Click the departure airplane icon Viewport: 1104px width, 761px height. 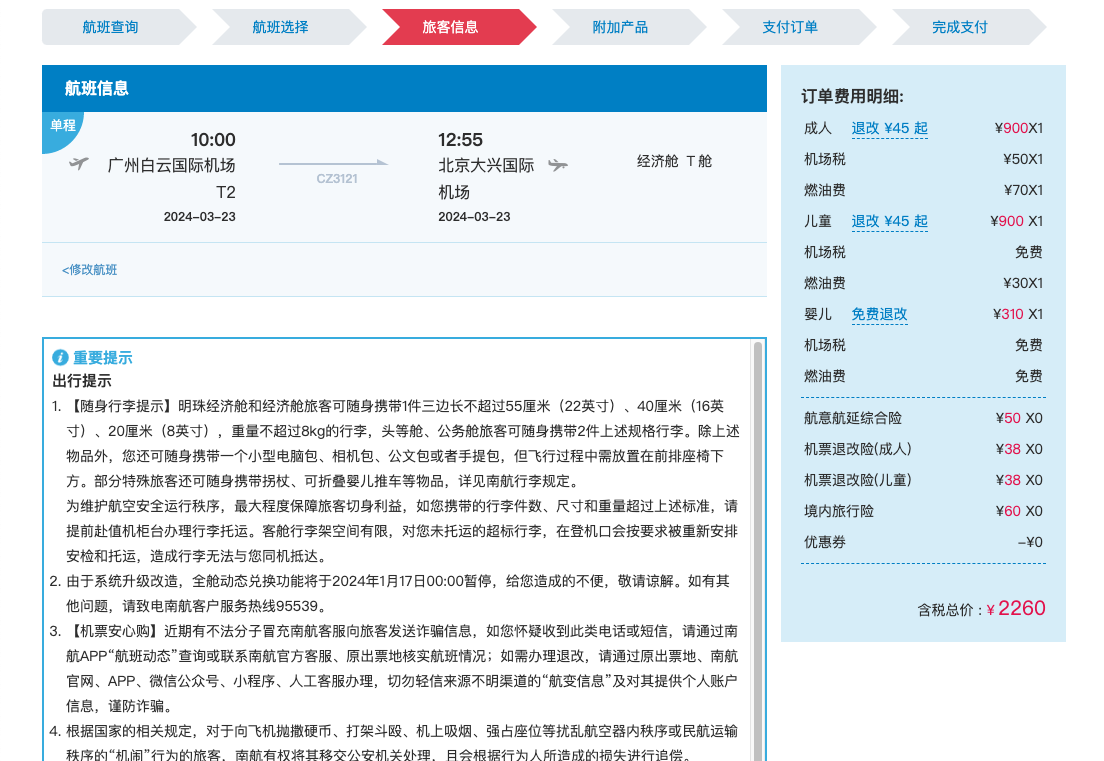click(79, 164)
